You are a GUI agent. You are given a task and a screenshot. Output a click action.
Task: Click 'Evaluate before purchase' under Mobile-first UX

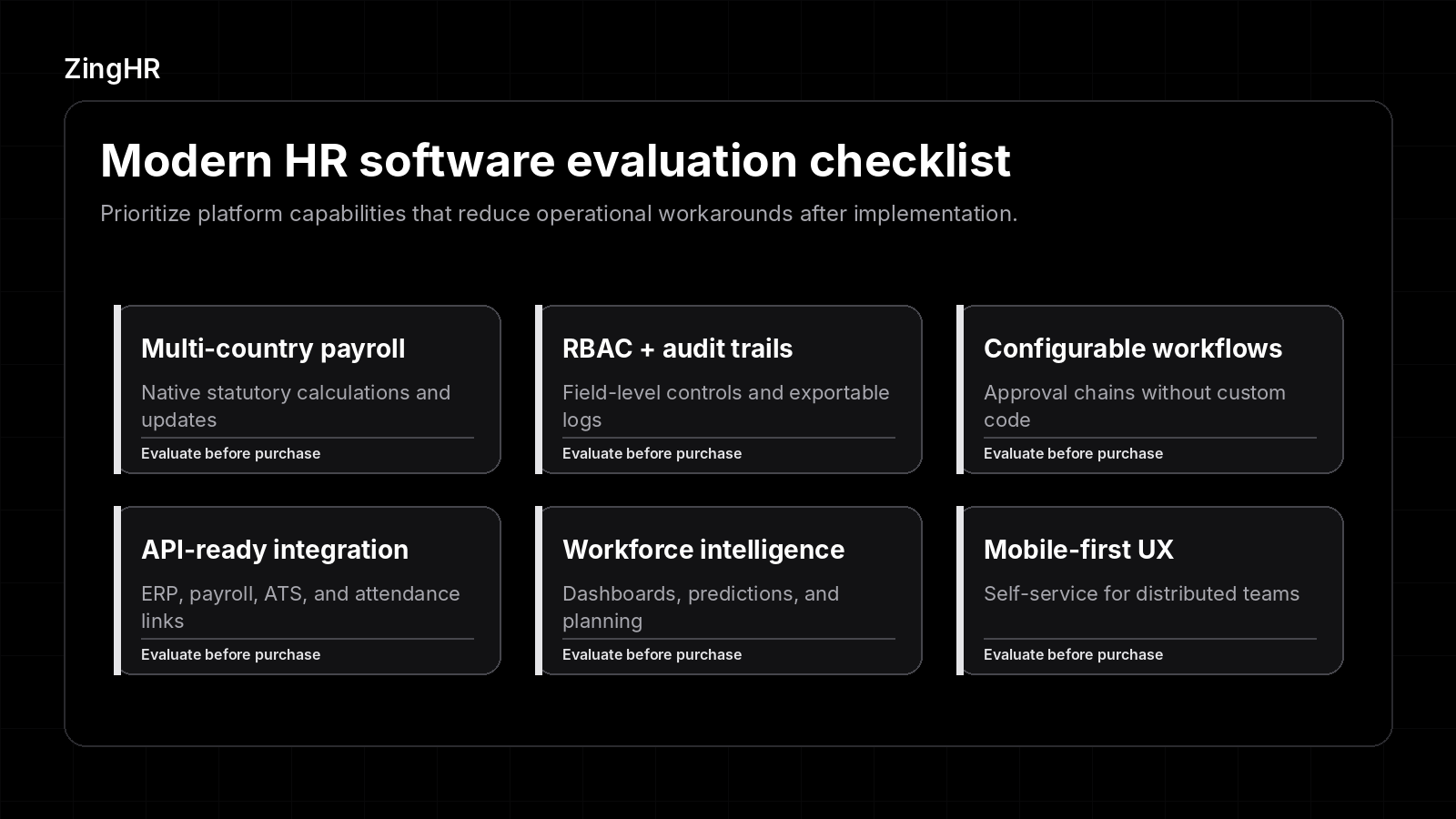(1073, 654)
